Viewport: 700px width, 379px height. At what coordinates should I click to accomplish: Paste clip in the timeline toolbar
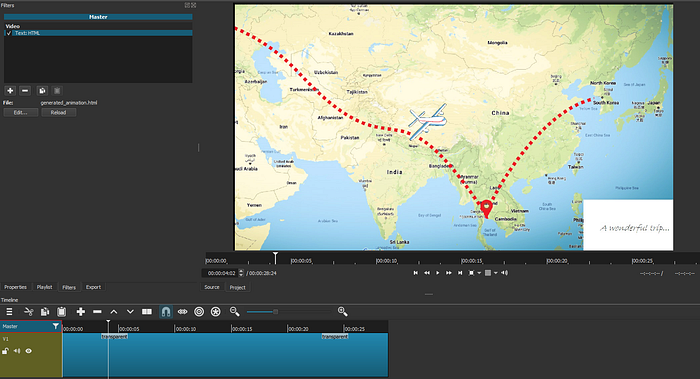point(62,312)
